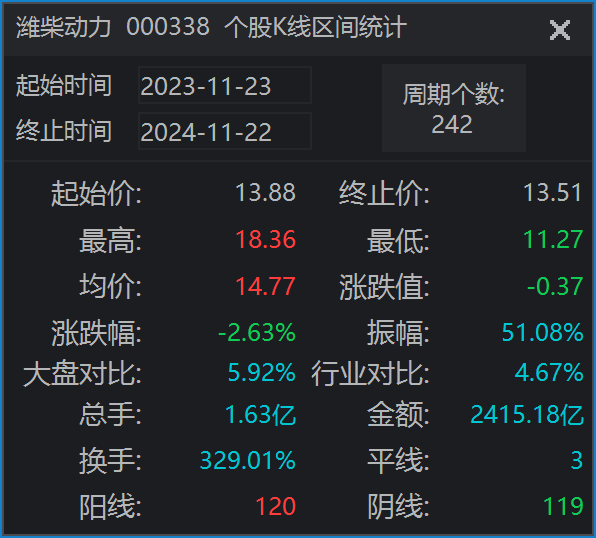Screen dimensions: 596x538
Task: Click the change value -0.37
Action: pos(555,286)
